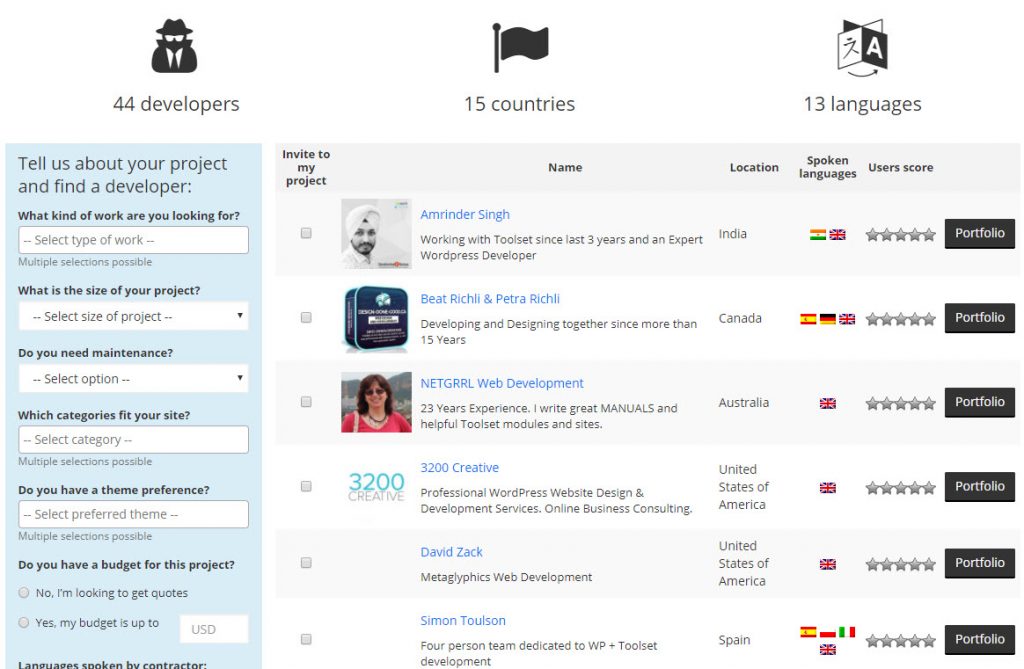Click Amrinder Singh's profile photo

pos(376,233)
